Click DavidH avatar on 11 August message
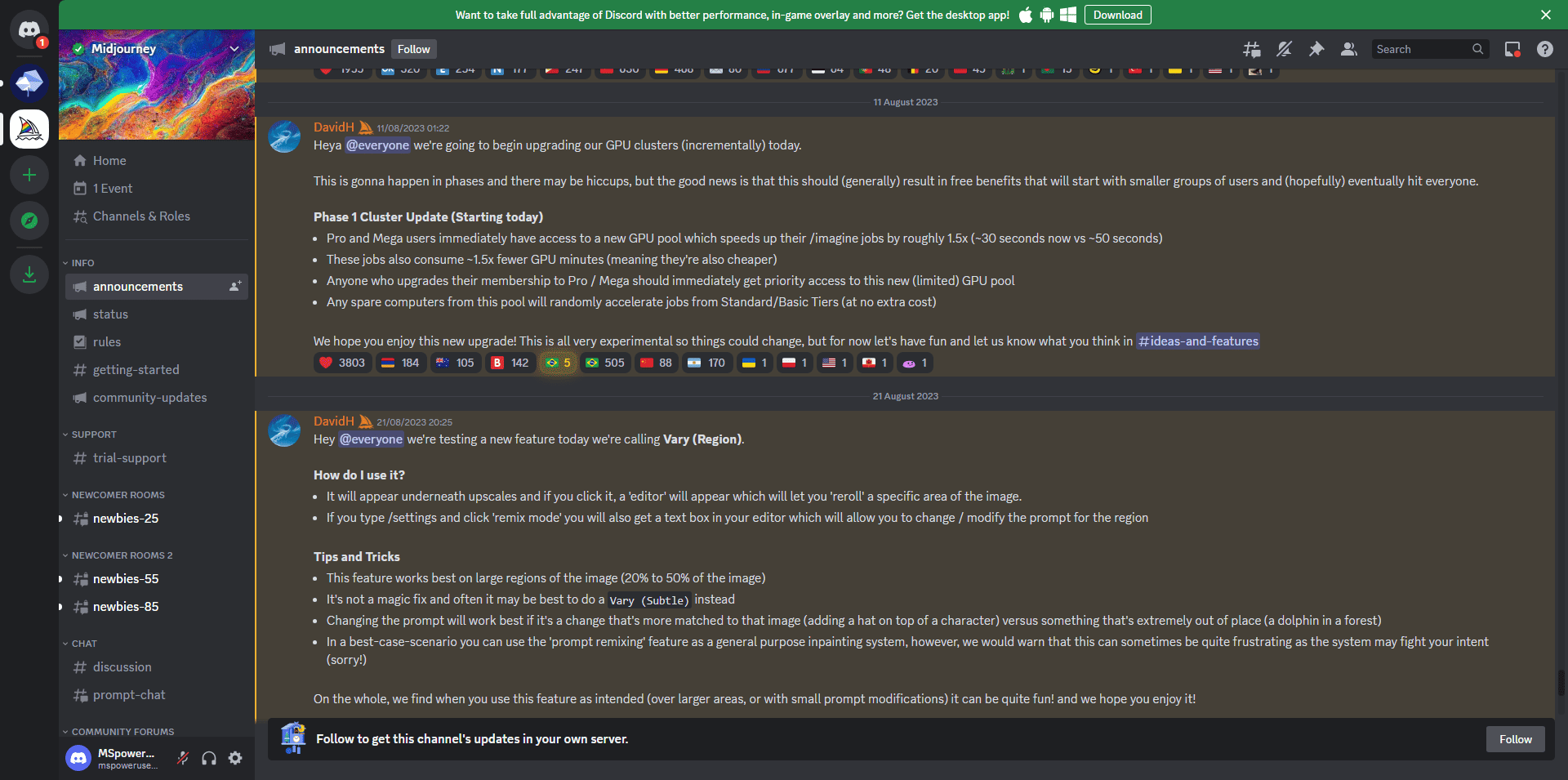The height and width of the screenshot is (780, 1568). 284,136
